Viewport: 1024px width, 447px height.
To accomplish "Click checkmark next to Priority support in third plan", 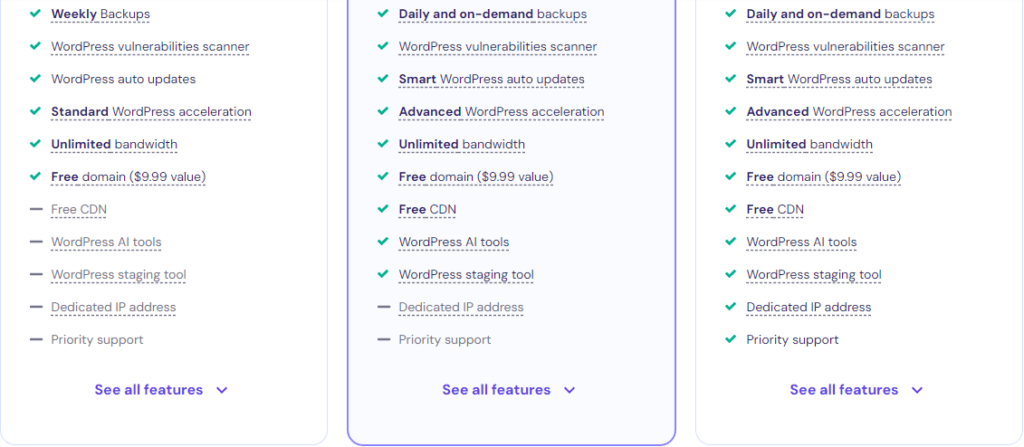I will (x=731, y=339).
